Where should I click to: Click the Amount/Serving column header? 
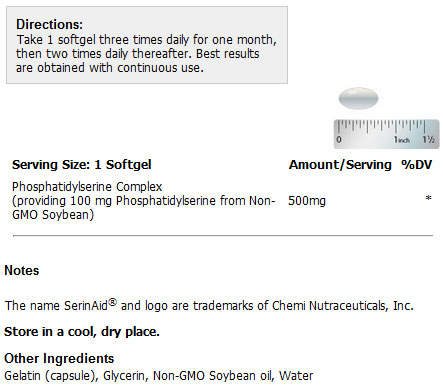coord(340,165)
